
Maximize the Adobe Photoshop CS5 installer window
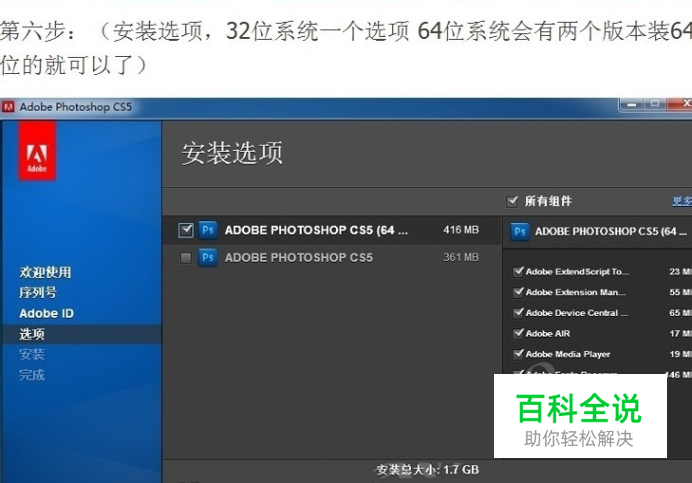pyautogui.click(x=655, y=105)
